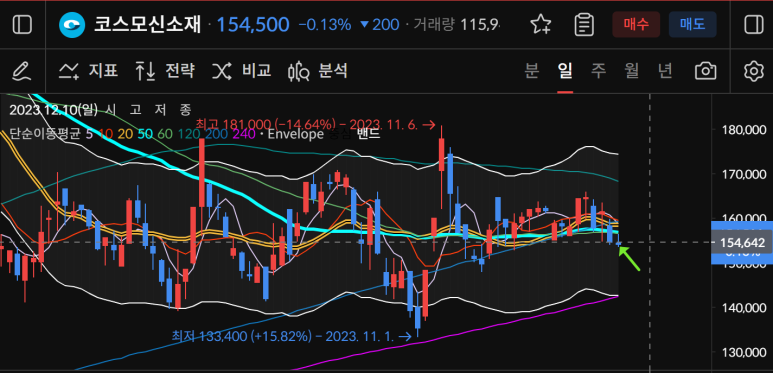Open the drawing pen tool
Screen dimensions: 773x373
tap(22, 71)
